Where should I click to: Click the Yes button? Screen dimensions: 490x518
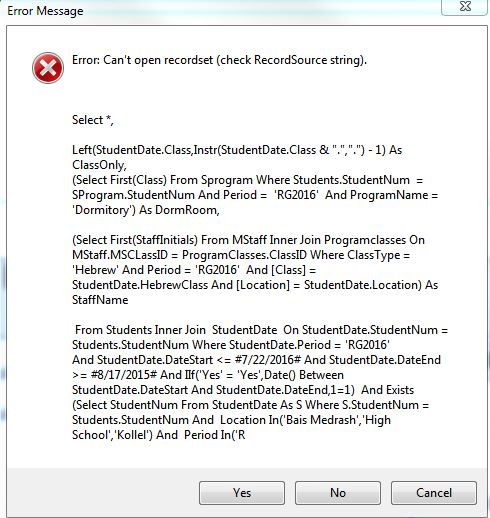242,493
